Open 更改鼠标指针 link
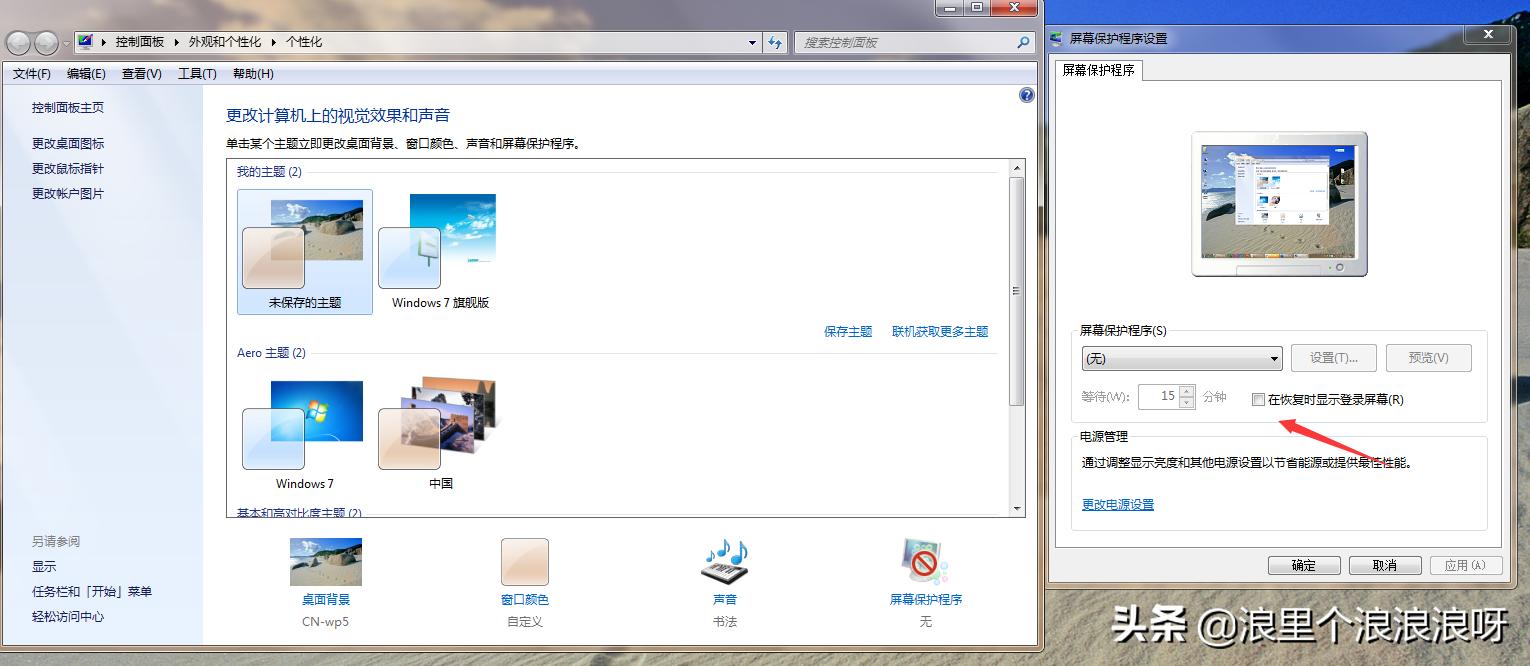Screen dimensions: 1530x666 (68, 169)
